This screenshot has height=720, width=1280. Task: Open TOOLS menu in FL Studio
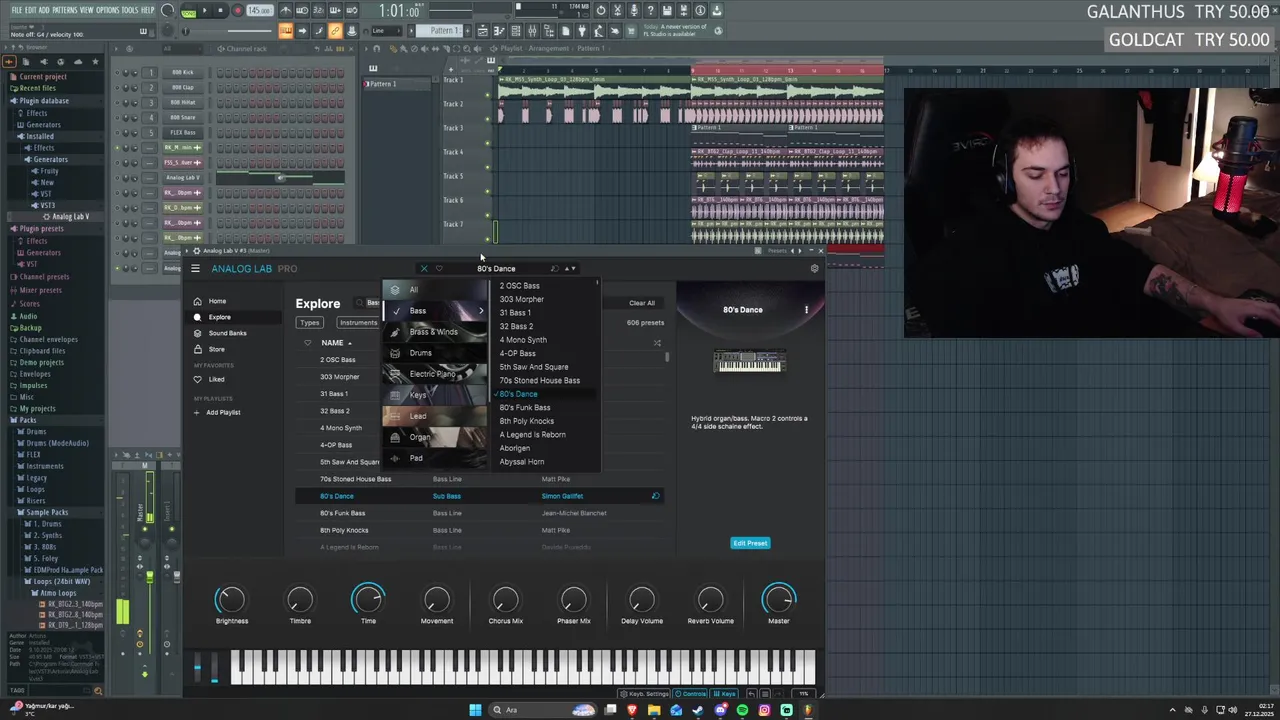click(x=130, y=10)
